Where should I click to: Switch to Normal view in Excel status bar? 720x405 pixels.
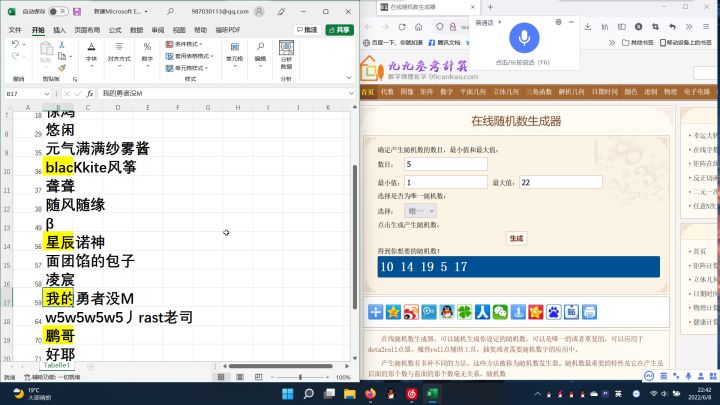[221, 377]
